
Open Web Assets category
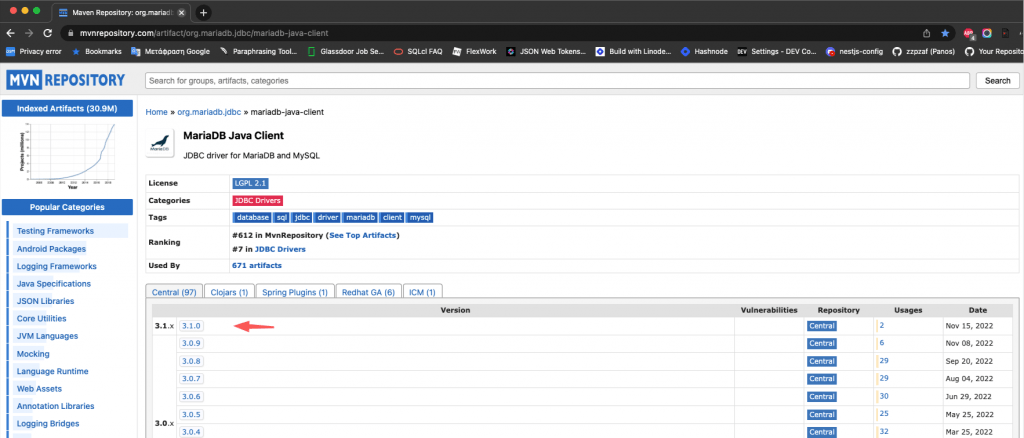pos(40,388)
